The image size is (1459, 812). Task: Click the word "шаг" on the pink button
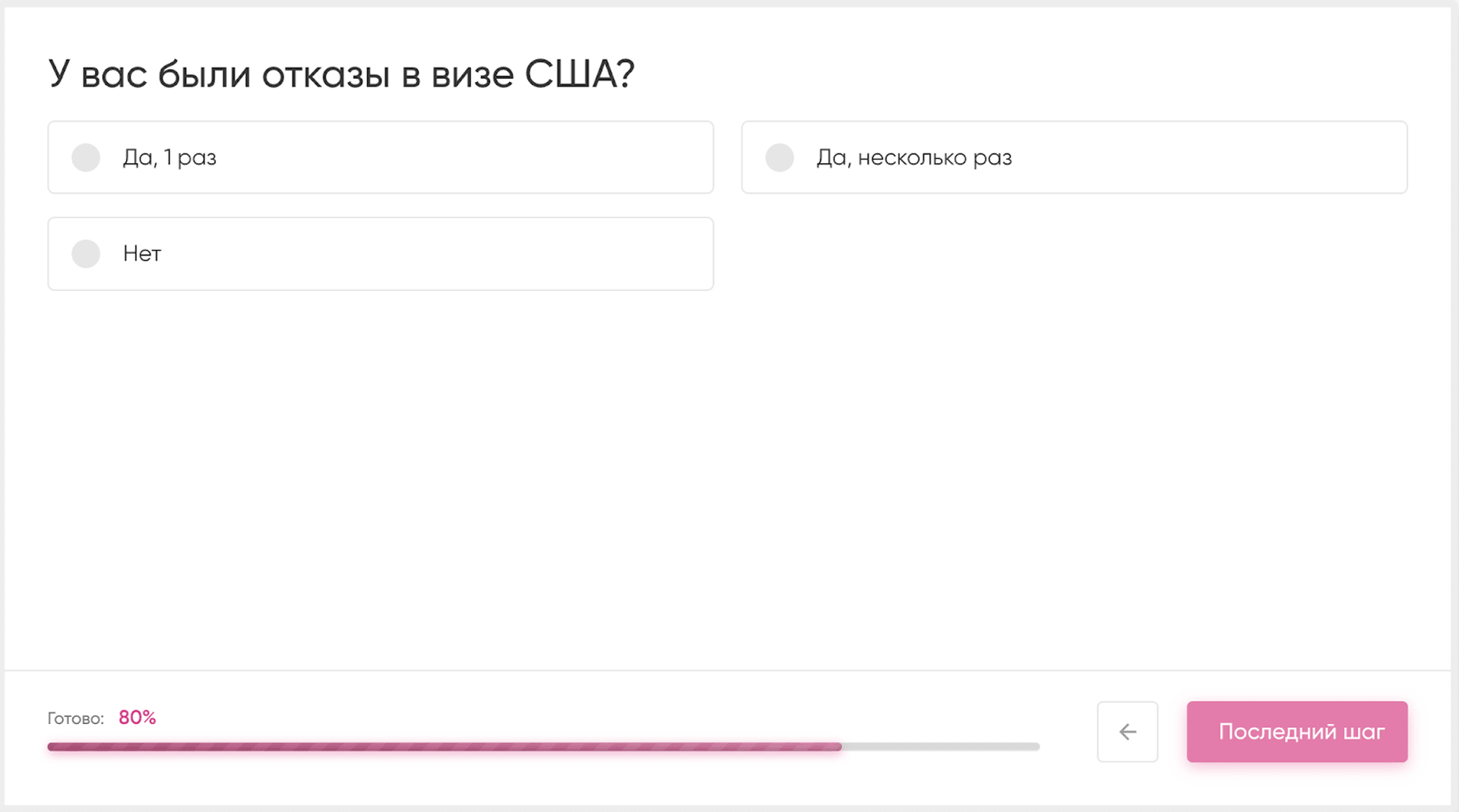coord(1364,731)
